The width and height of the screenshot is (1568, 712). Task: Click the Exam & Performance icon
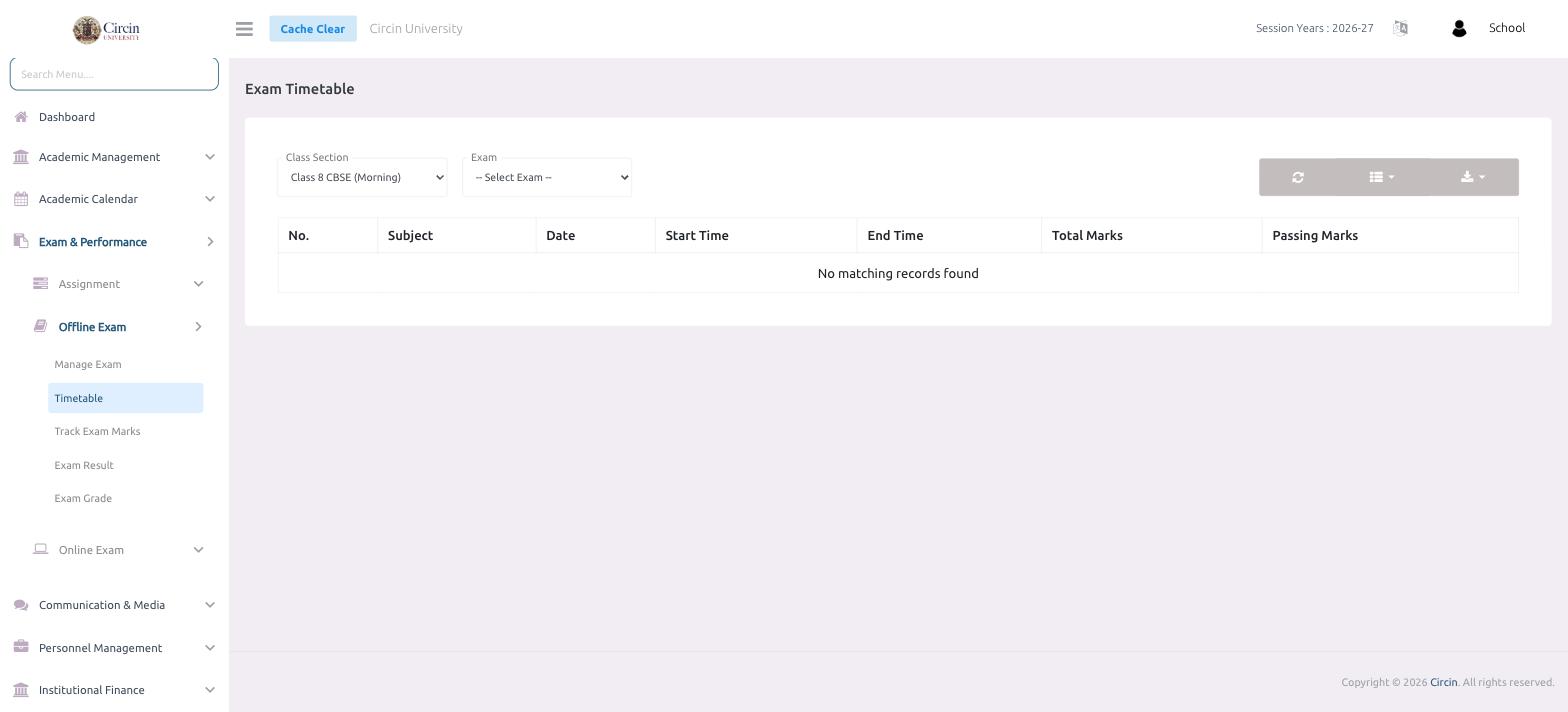[21, 241]
